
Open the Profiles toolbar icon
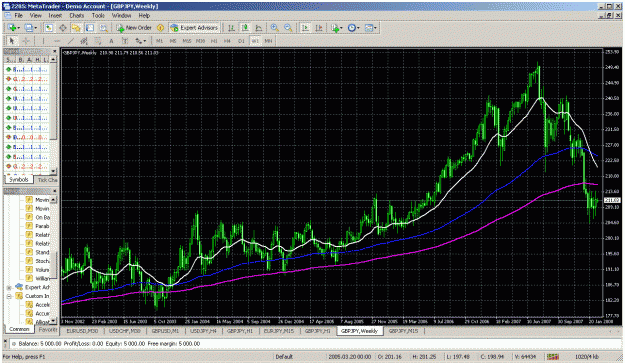[28, 27]
